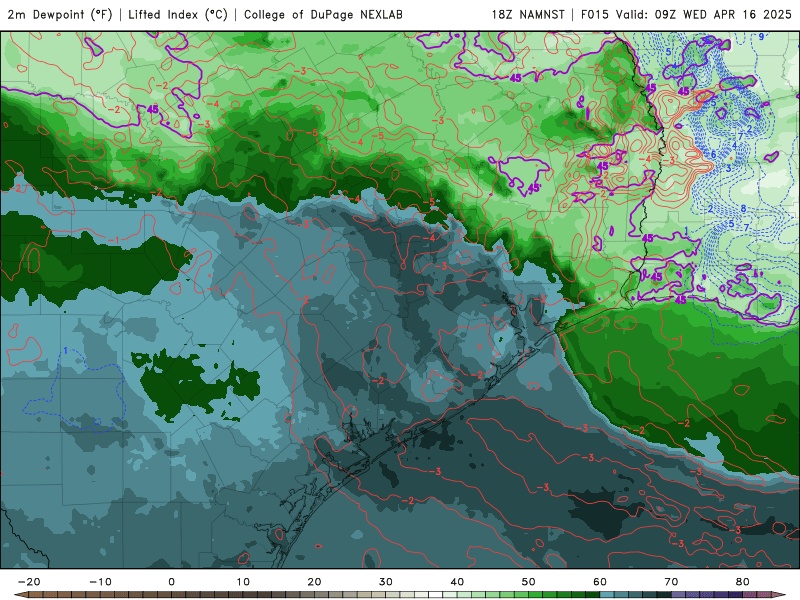Click the 10 value on color scale
The height and width of the screenshot is (600, 800).
[x=243, y=582]
